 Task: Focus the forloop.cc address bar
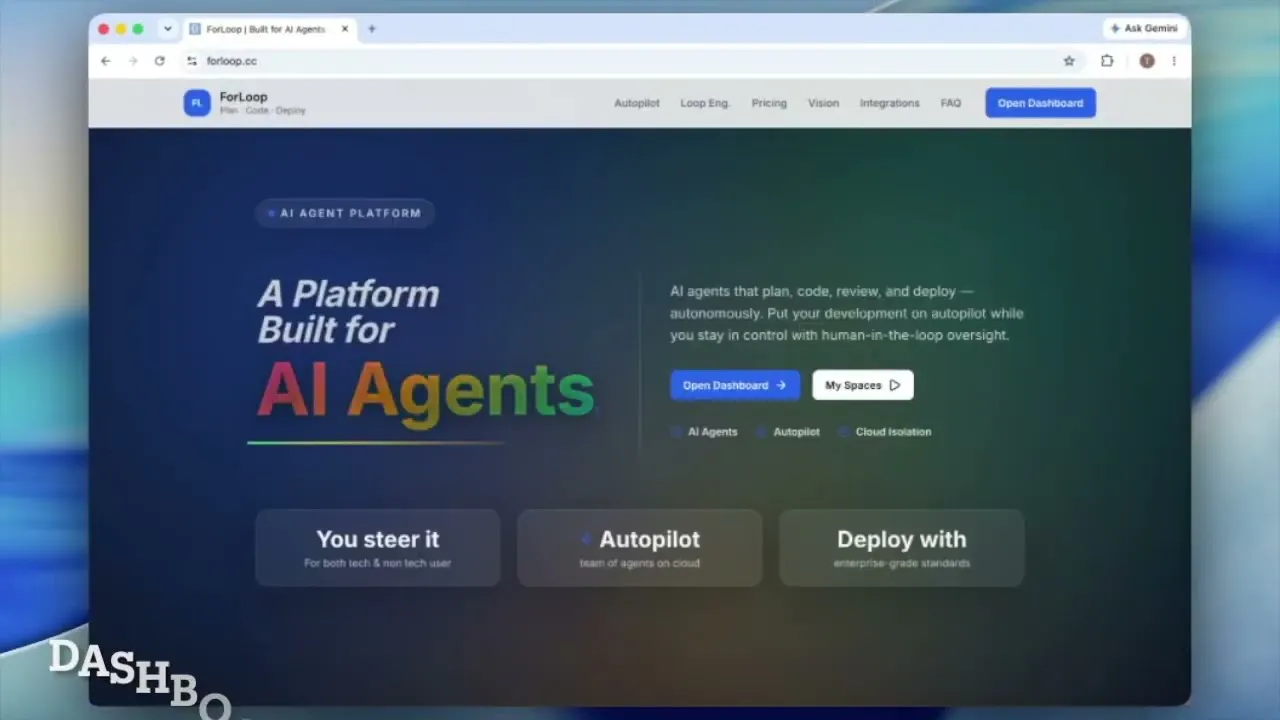click(x=630, y=61)
